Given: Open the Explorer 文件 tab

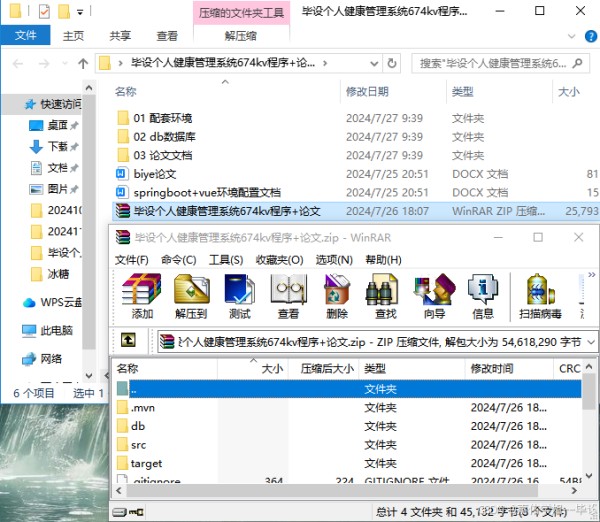Looking at the screenshot, I should pos(25,36).
